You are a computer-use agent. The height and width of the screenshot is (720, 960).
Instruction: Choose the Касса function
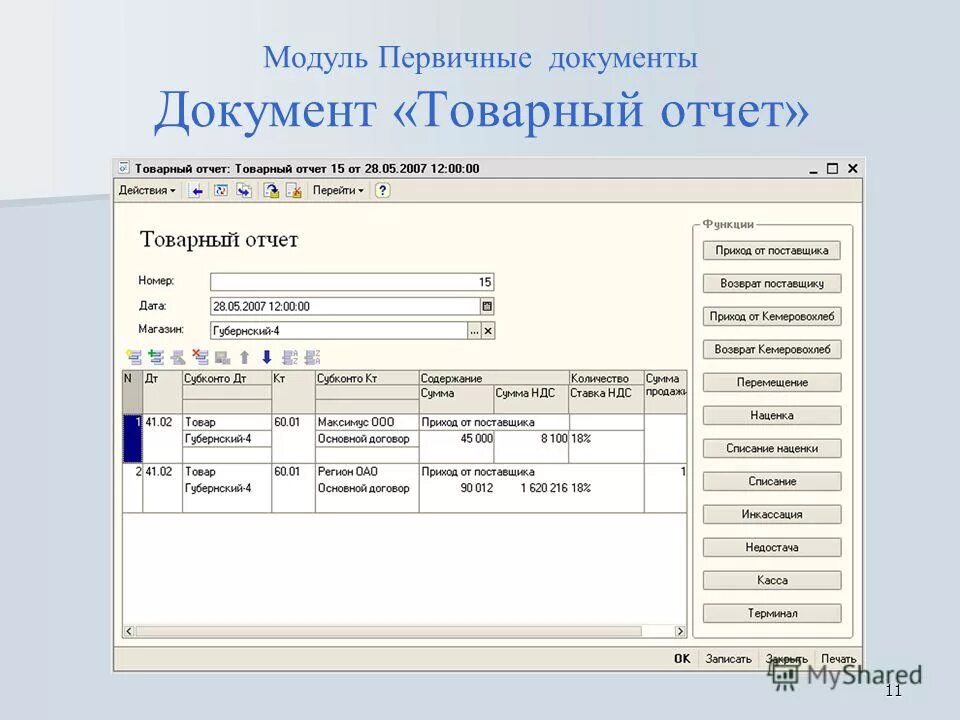point(770,579)
